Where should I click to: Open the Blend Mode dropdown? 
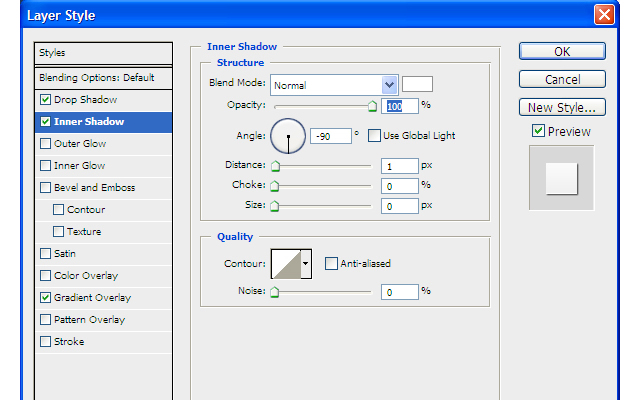[x=389, y=85]
